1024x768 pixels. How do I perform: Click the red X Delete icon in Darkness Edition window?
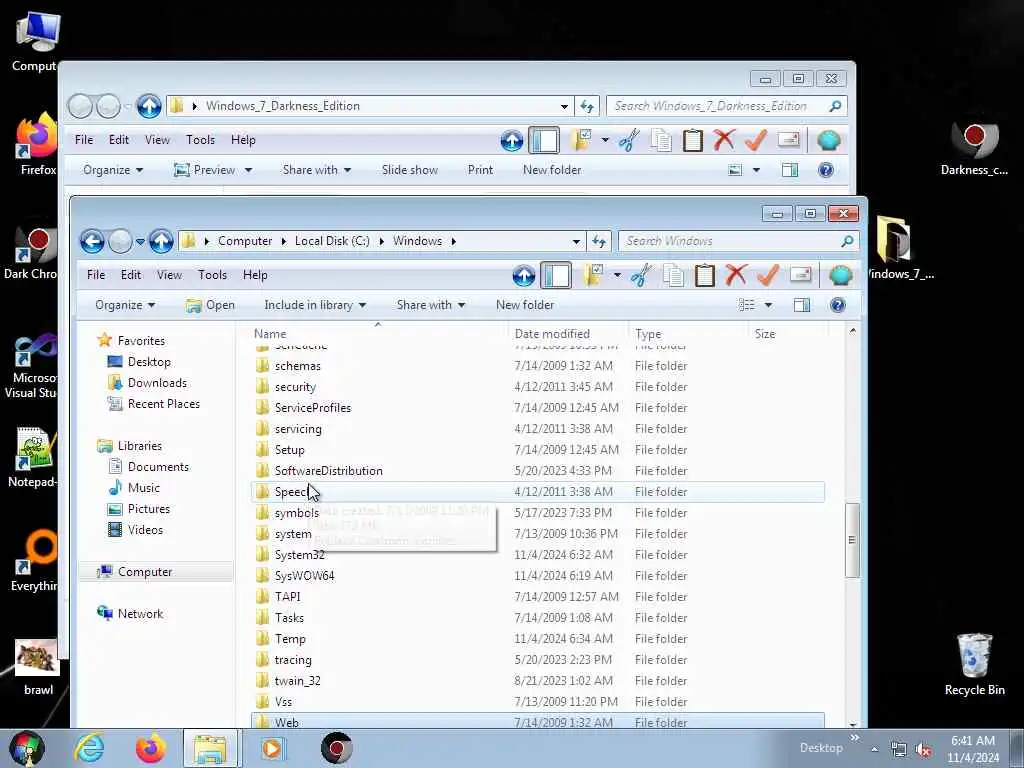point(724,140)
